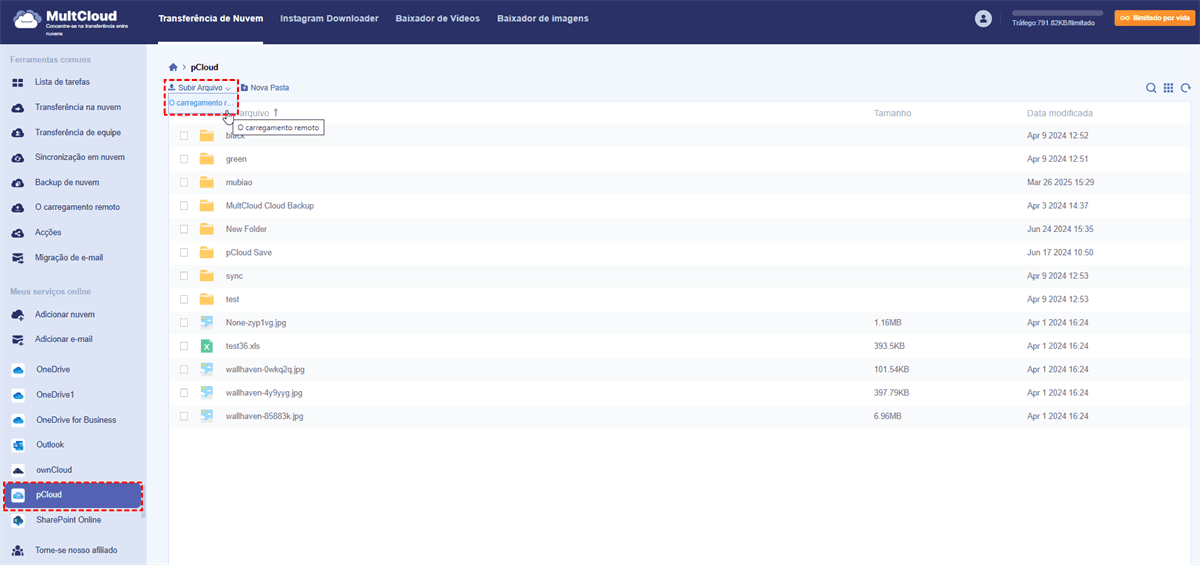Click the Ilimitado por vida button
This screenshot has height=565, width=1200.
(x=1153, y=18)
